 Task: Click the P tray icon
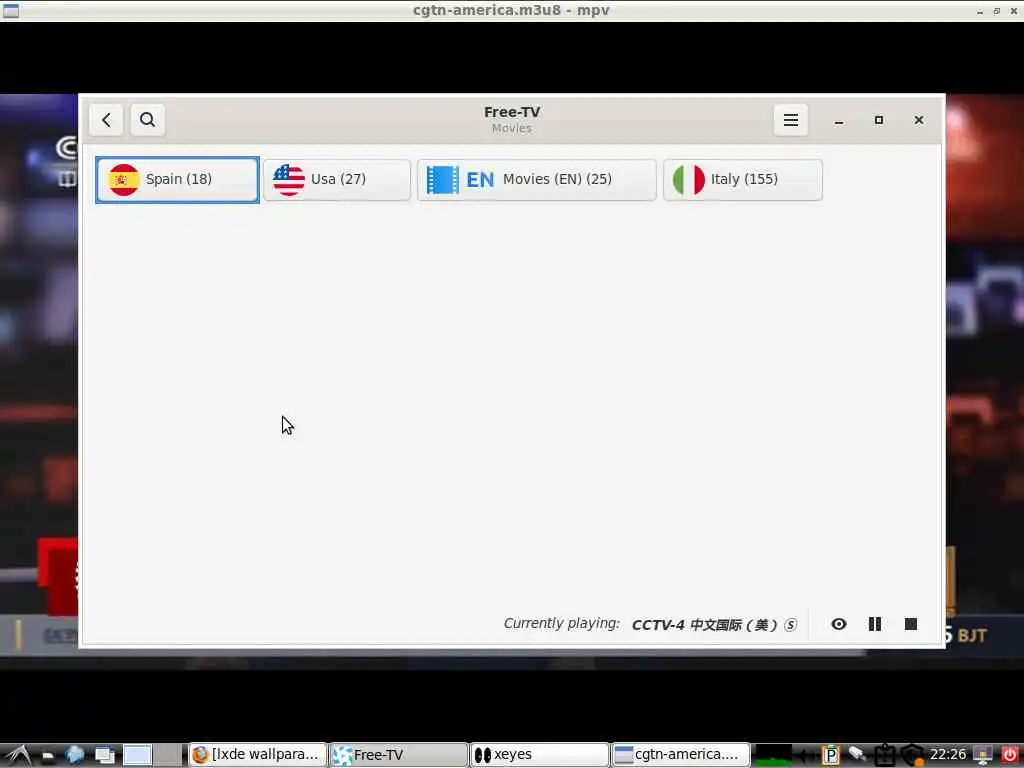[x=831, y=756]
